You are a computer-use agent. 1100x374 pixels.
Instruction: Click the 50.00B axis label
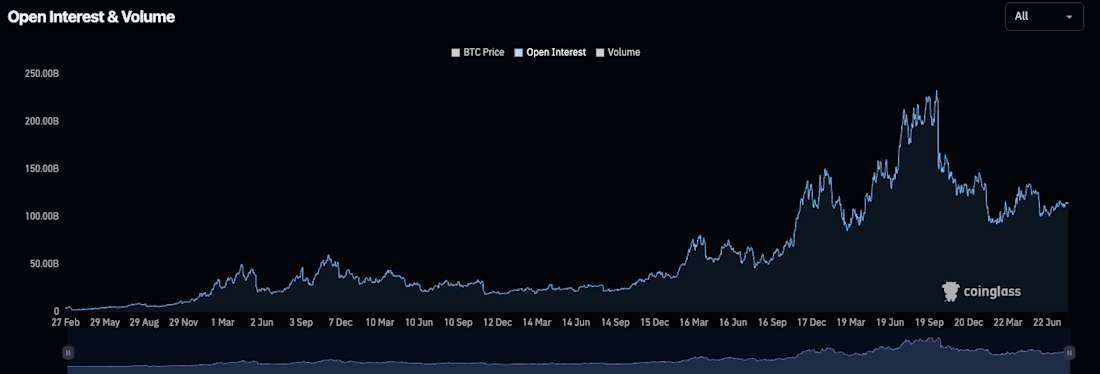click(45, 264)
